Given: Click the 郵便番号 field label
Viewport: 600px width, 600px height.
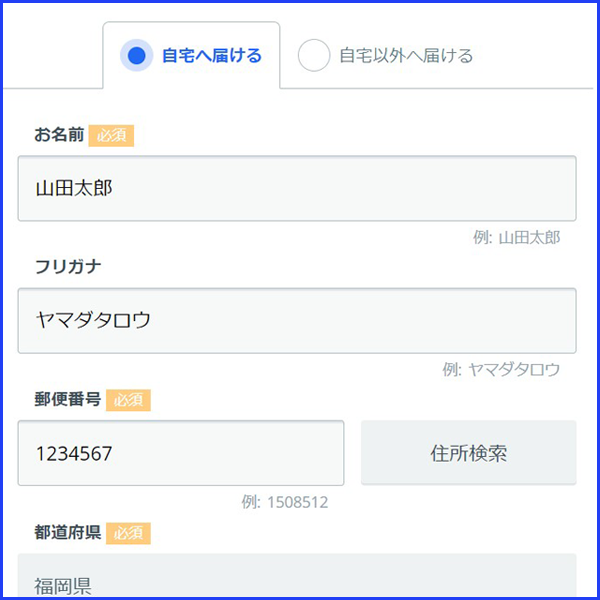Looking at the screenshot, I should coord(67,399).
